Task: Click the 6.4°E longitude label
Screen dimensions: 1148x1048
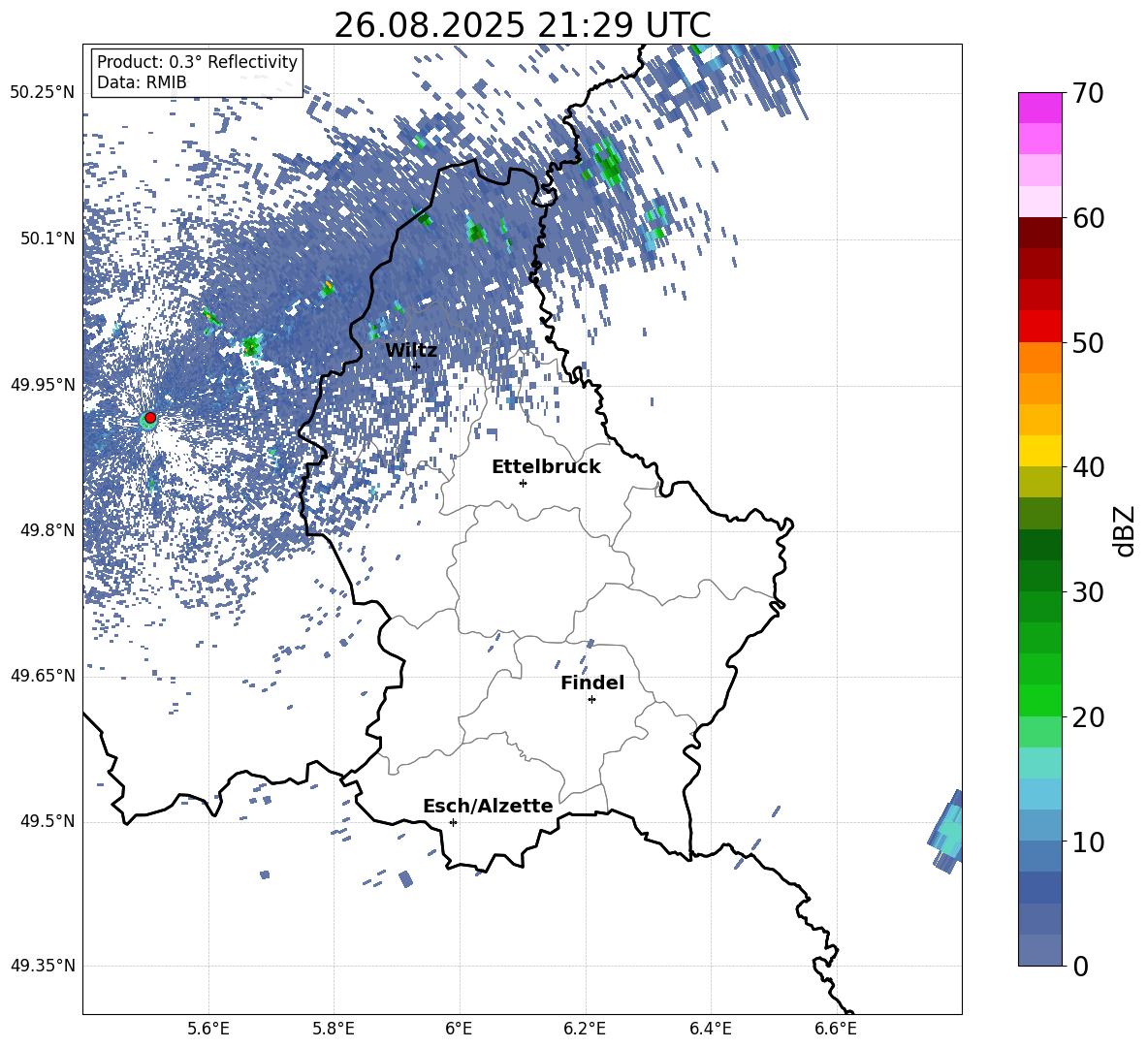Action: [x=710, y=1029]
